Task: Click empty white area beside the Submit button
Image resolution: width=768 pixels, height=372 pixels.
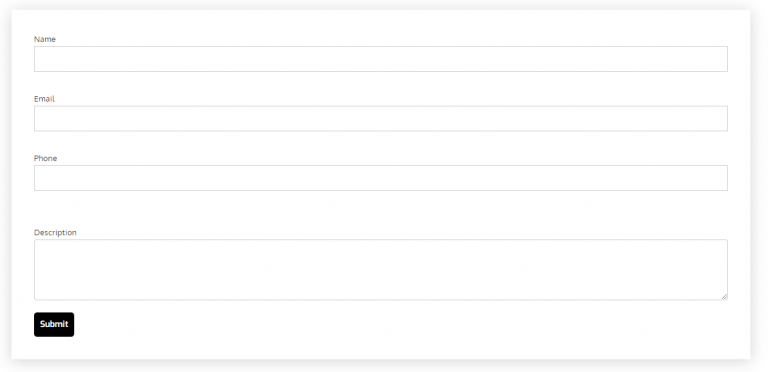Action: [392, 325]
